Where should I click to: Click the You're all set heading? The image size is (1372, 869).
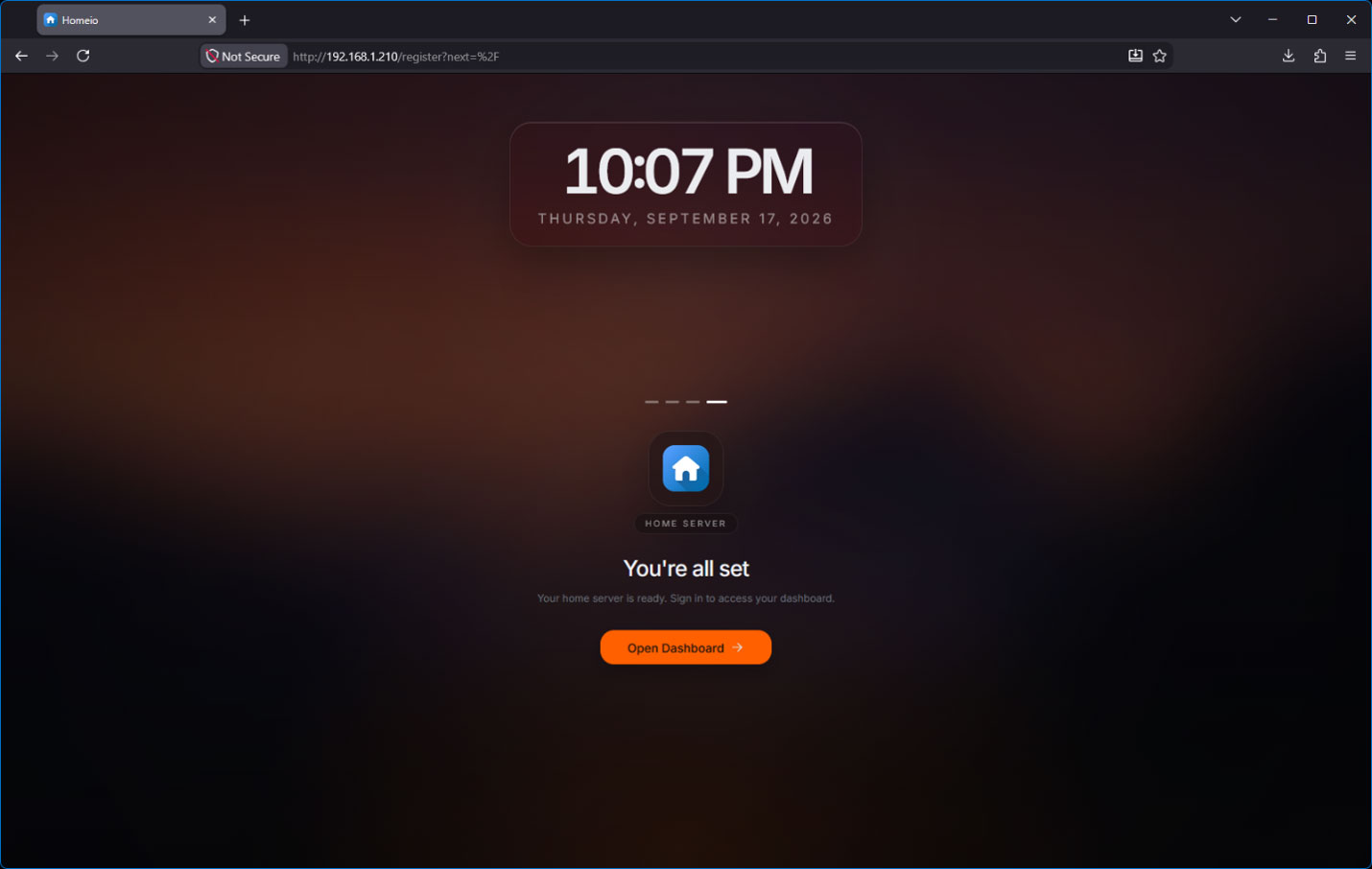pos(686,569)
